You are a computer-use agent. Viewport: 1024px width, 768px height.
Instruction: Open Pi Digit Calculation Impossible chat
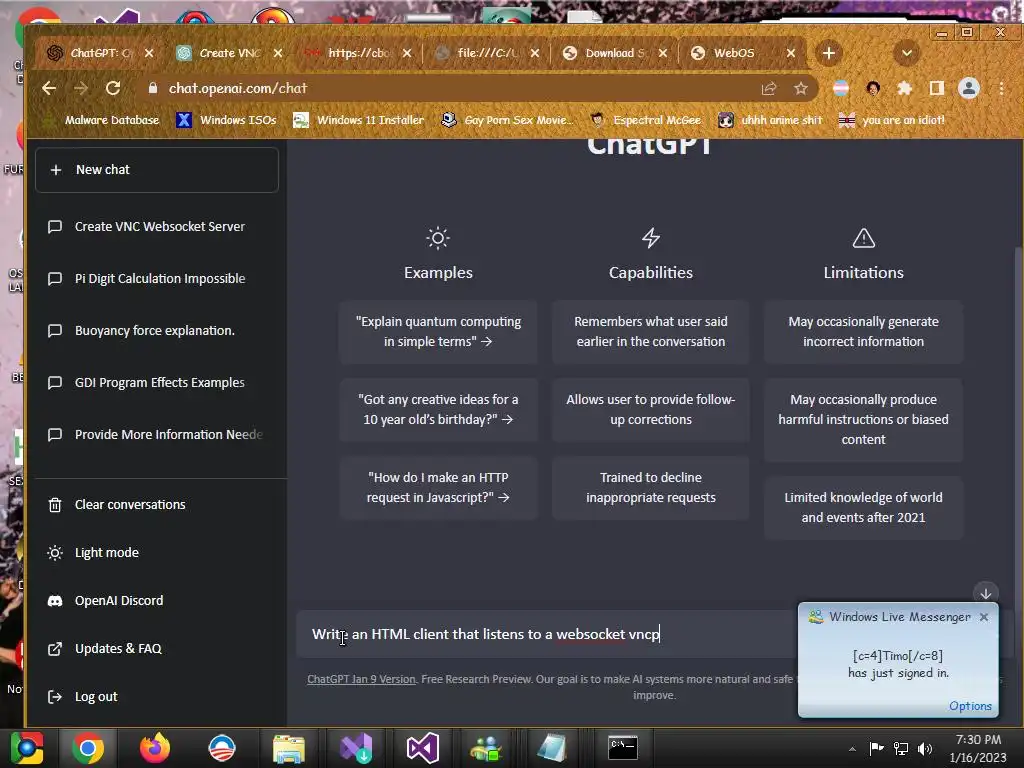[x=157, y=279]
